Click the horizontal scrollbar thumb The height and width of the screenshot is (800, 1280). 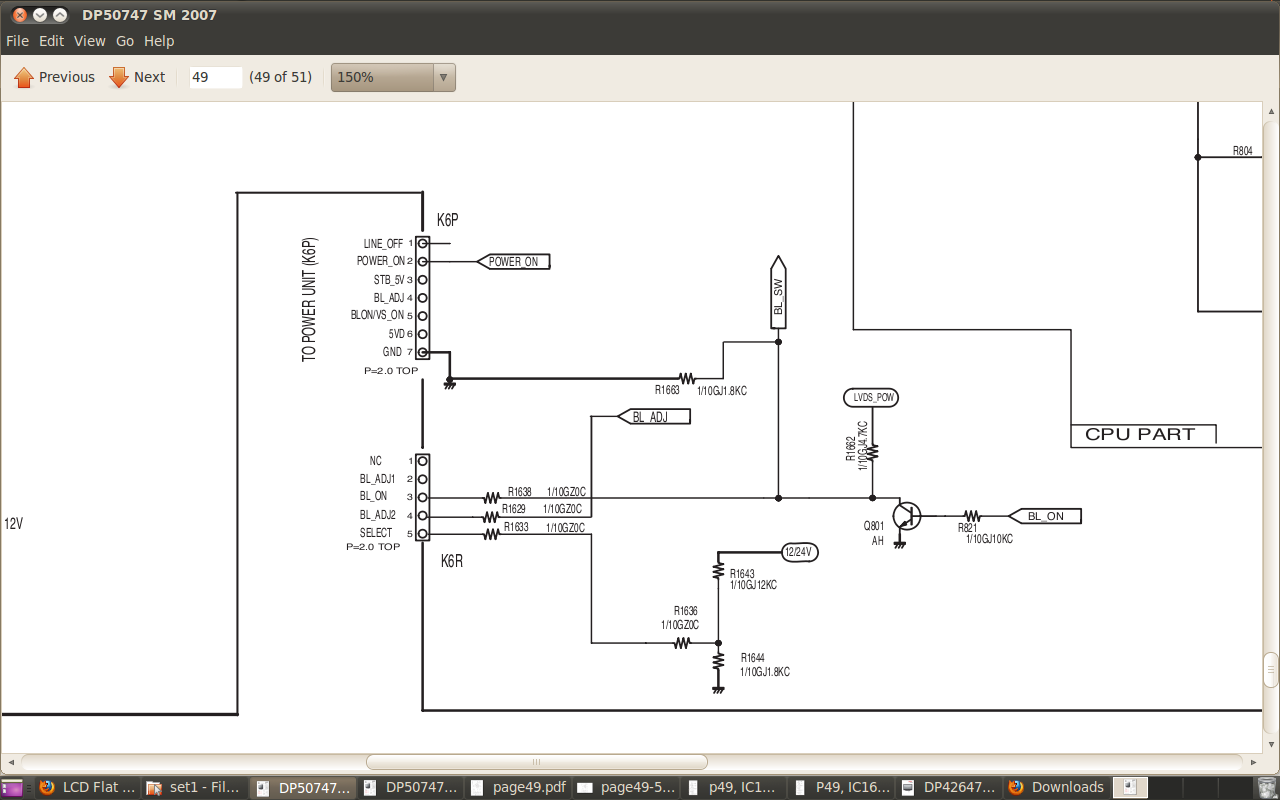point(536,762)
